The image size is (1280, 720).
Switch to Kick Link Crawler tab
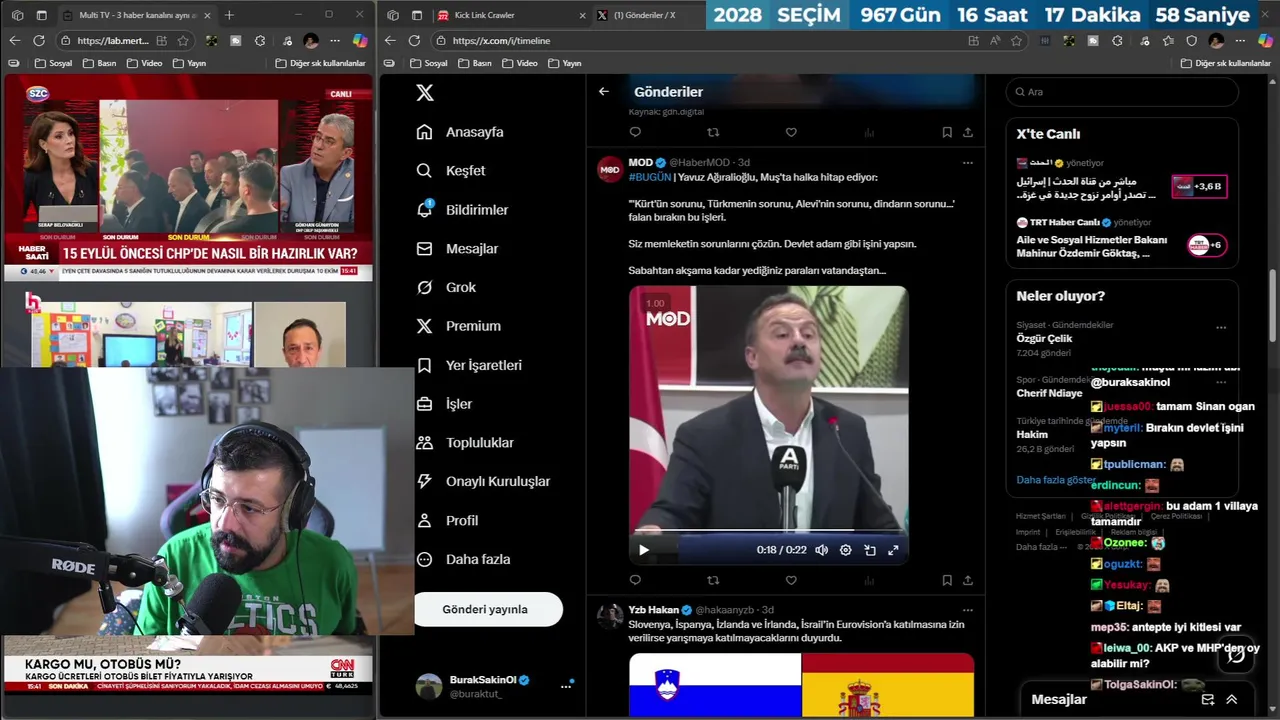point(510,15)
